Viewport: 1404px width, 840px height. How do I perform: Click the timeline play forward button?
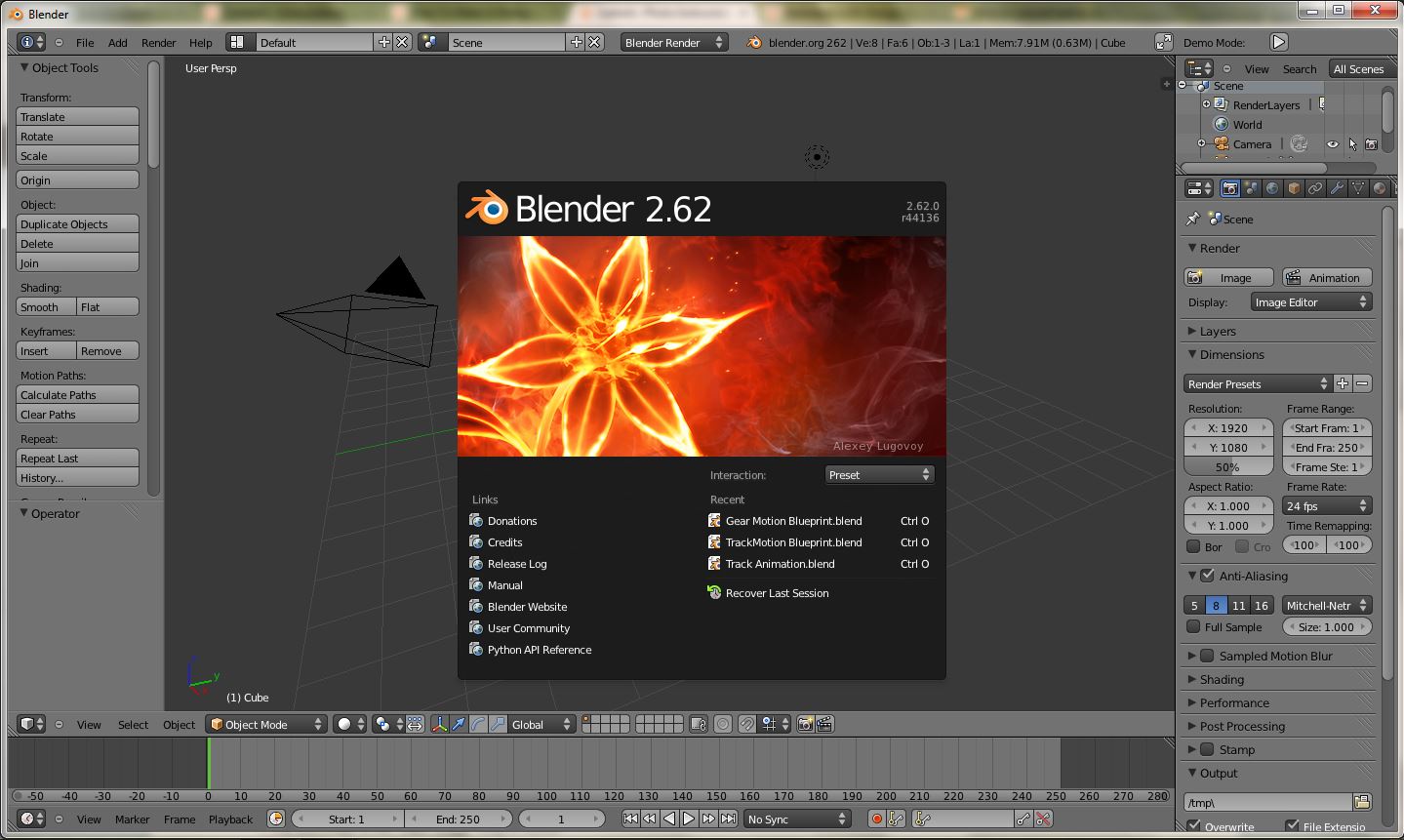689,820
